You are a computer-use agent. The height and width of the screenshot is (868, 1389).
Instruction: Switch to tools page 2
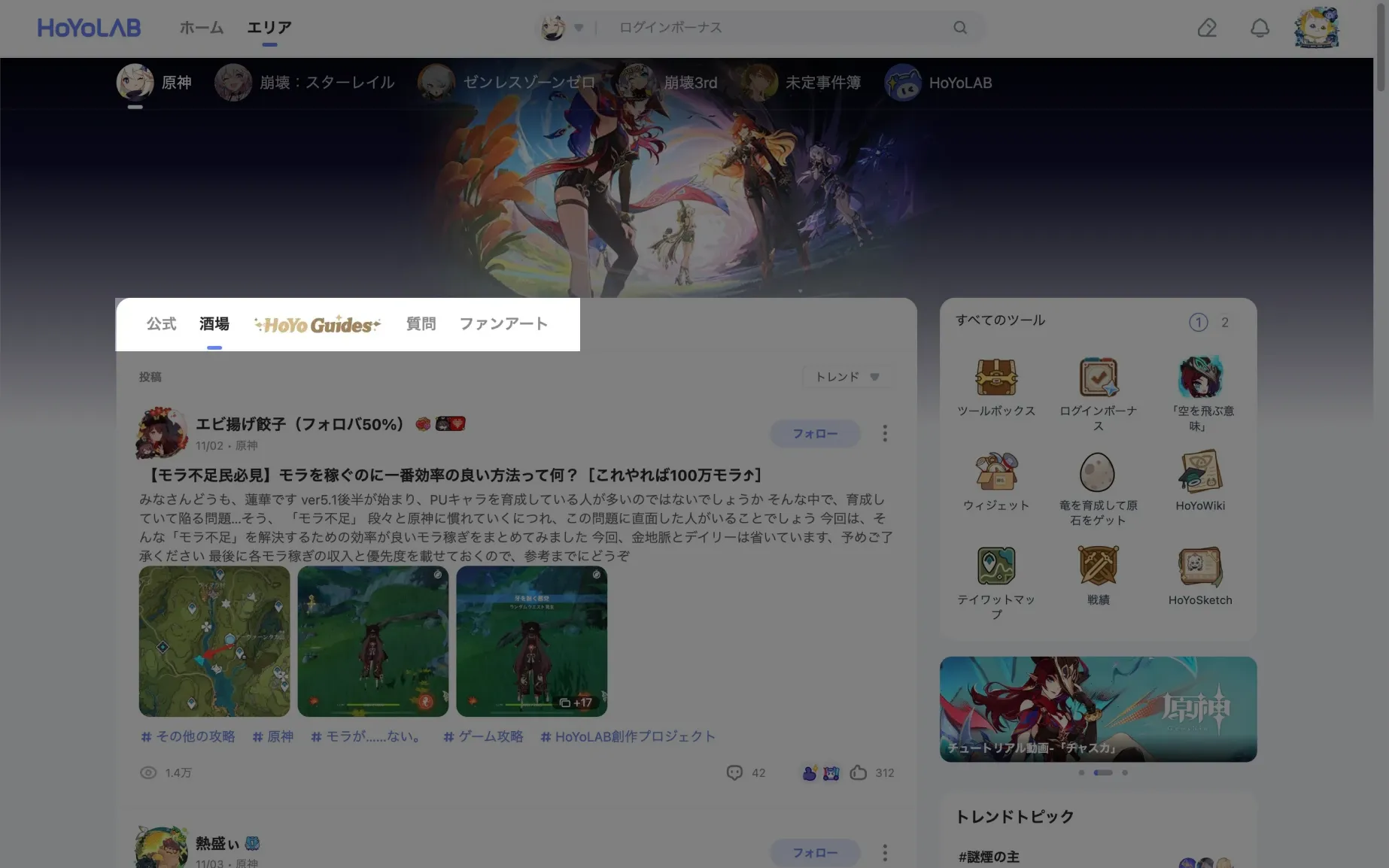1225,323
